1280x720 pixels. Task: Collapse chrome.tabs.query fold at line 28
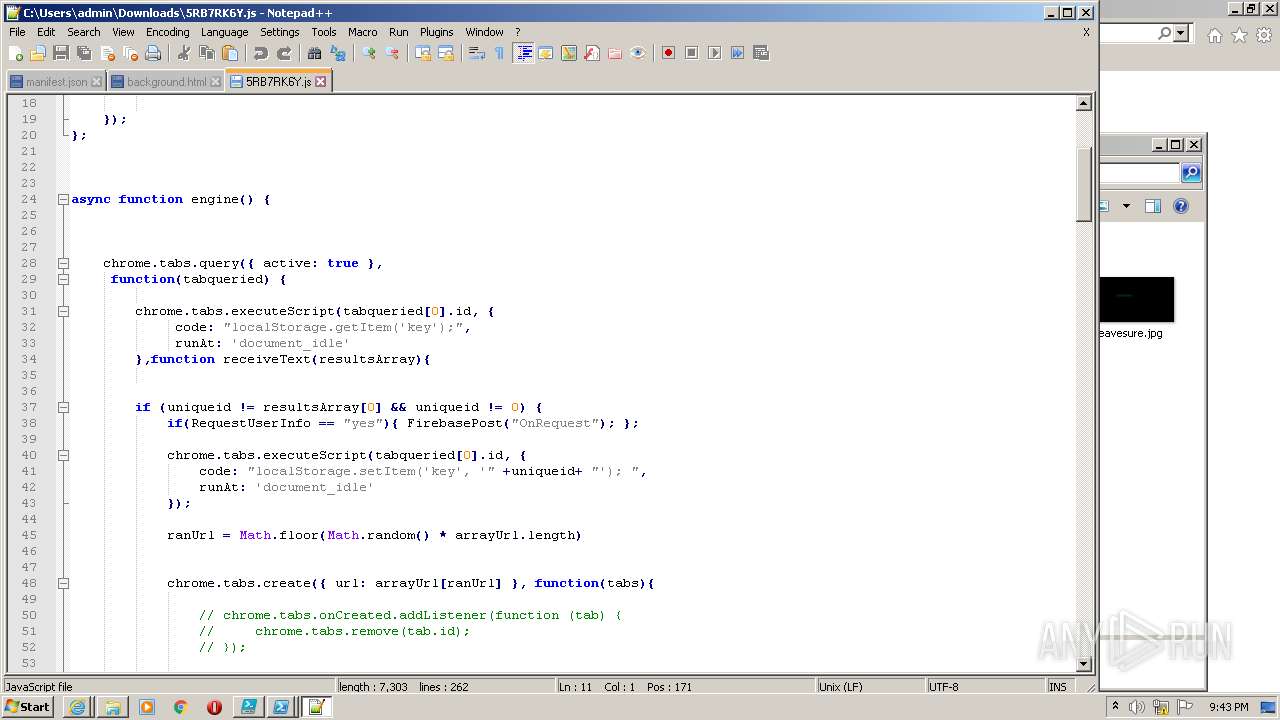[63, 263]
